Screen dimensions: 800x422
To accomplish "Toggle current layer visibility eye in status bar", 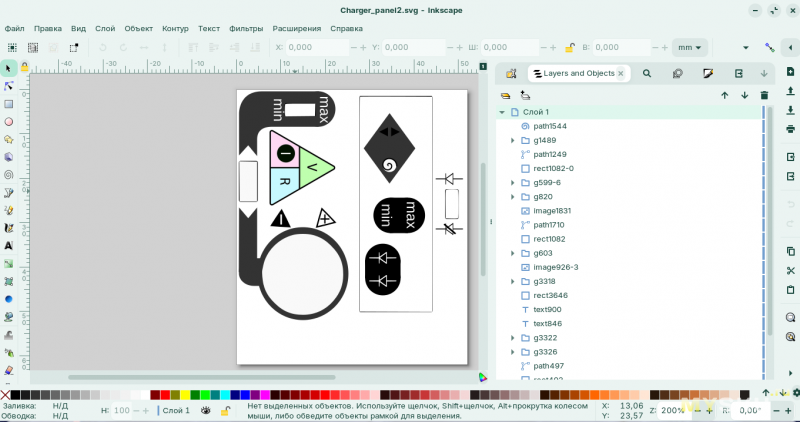I will (206, 410).
